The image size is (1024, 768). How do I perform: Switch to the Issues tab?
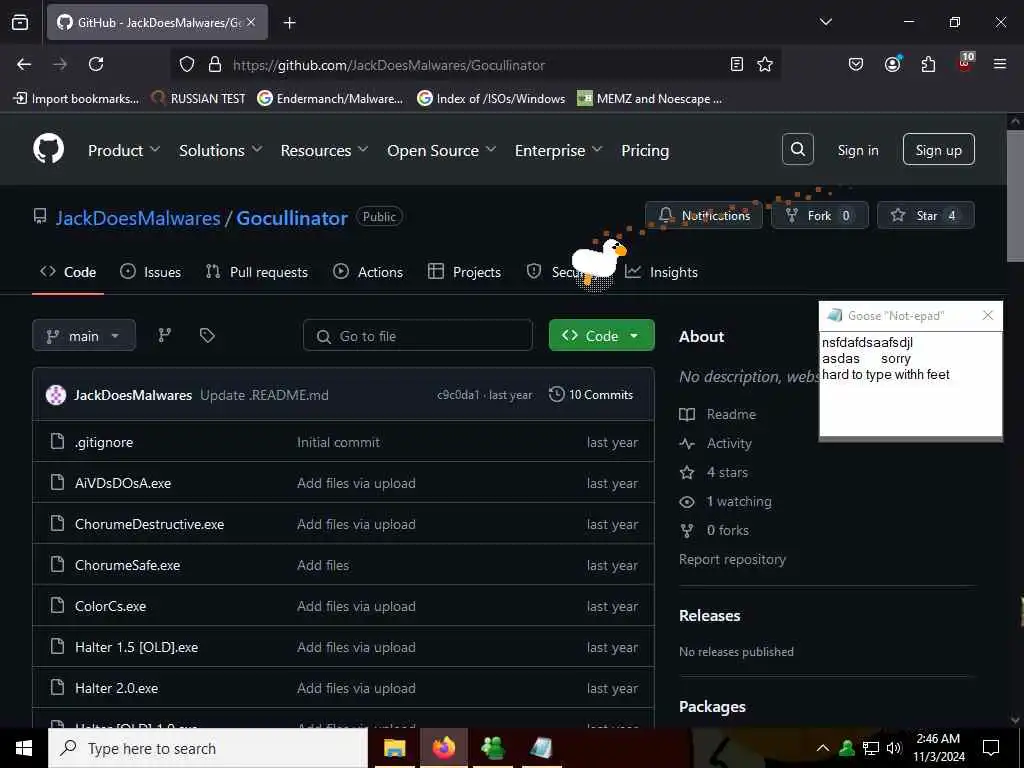[x=151, y=272]
